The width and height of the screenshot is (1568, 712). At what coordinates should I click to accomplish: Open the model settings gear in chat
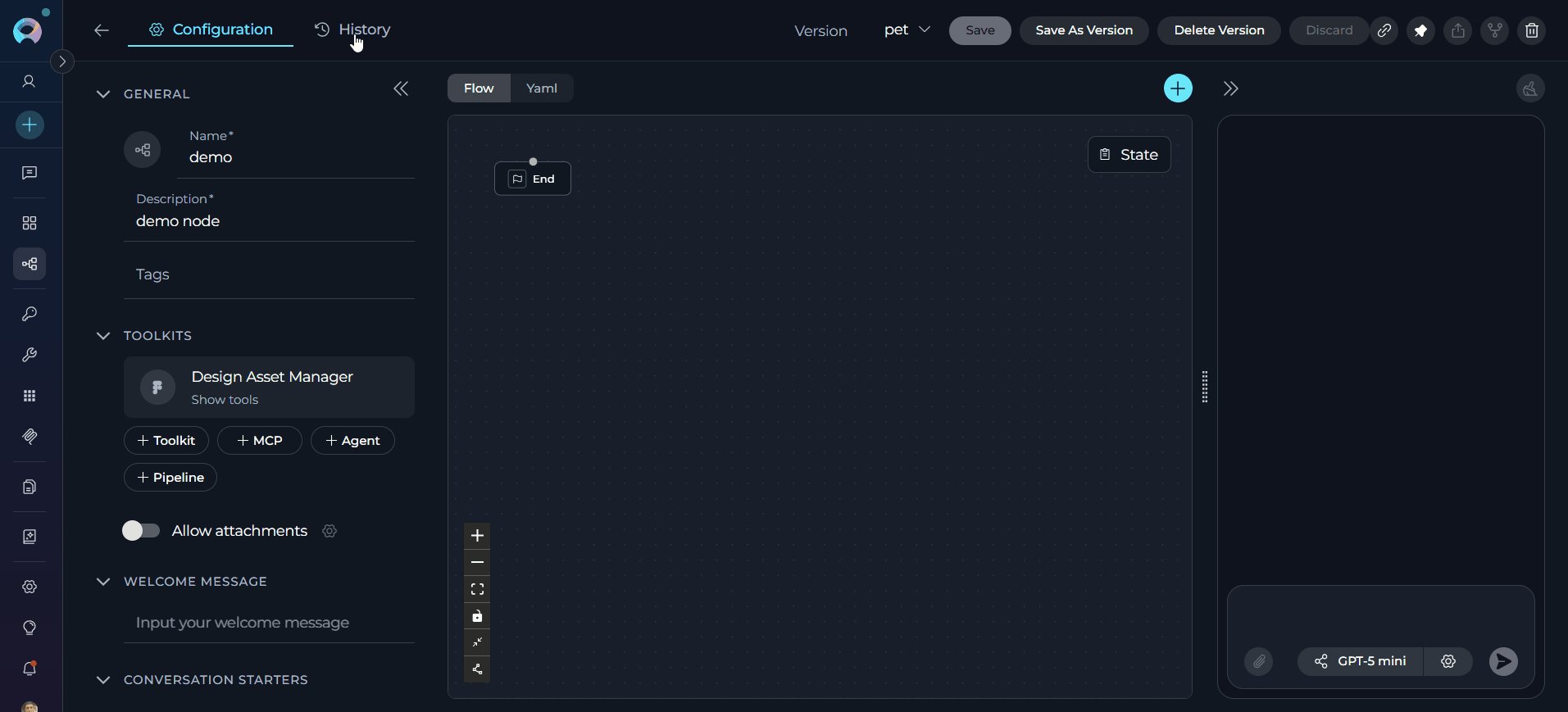click(1448, 661)
